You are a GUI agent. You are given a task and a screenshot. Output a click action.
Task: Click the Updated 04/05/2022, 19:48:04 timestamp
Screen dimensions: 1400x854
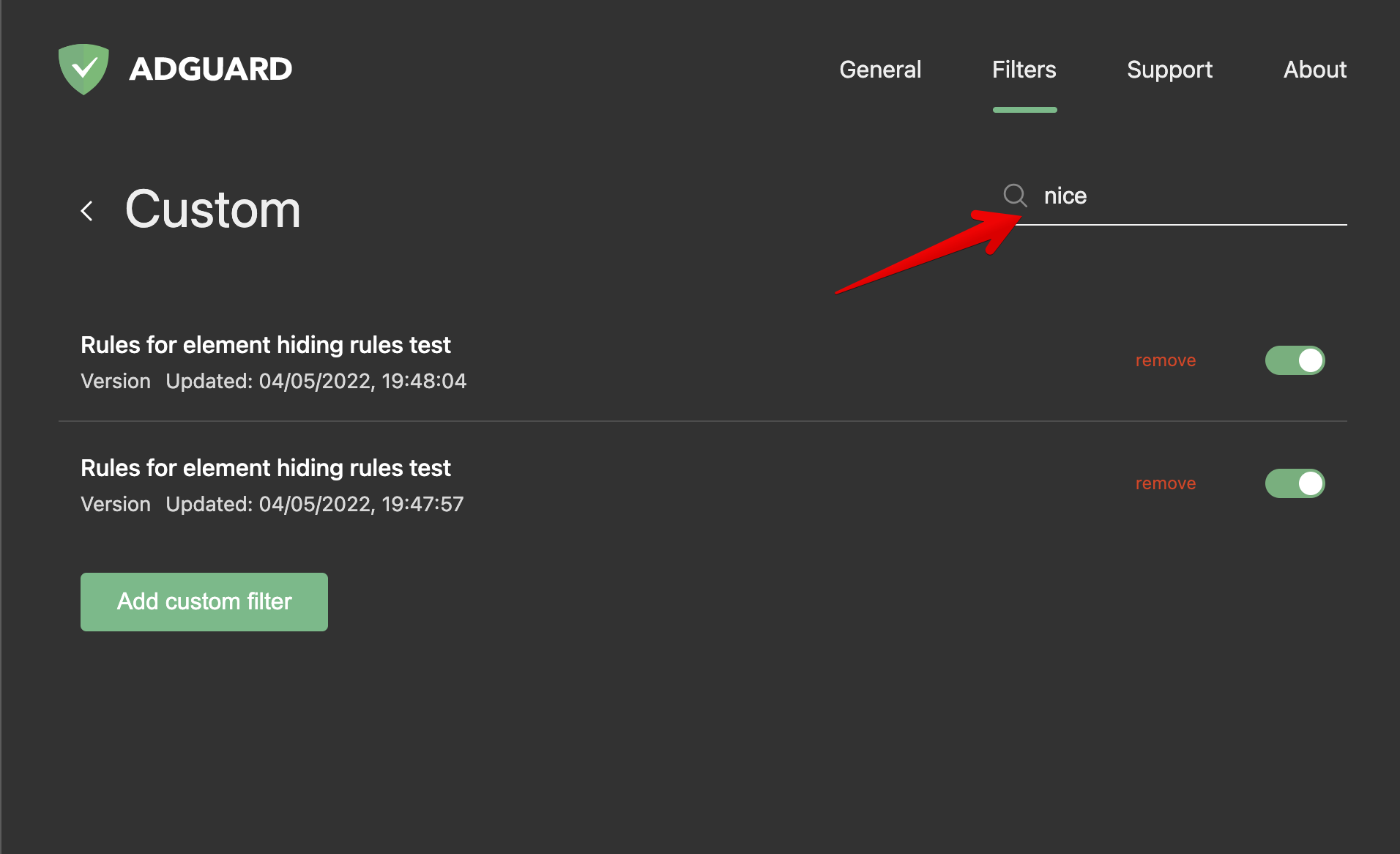click(x=316, y=382)
